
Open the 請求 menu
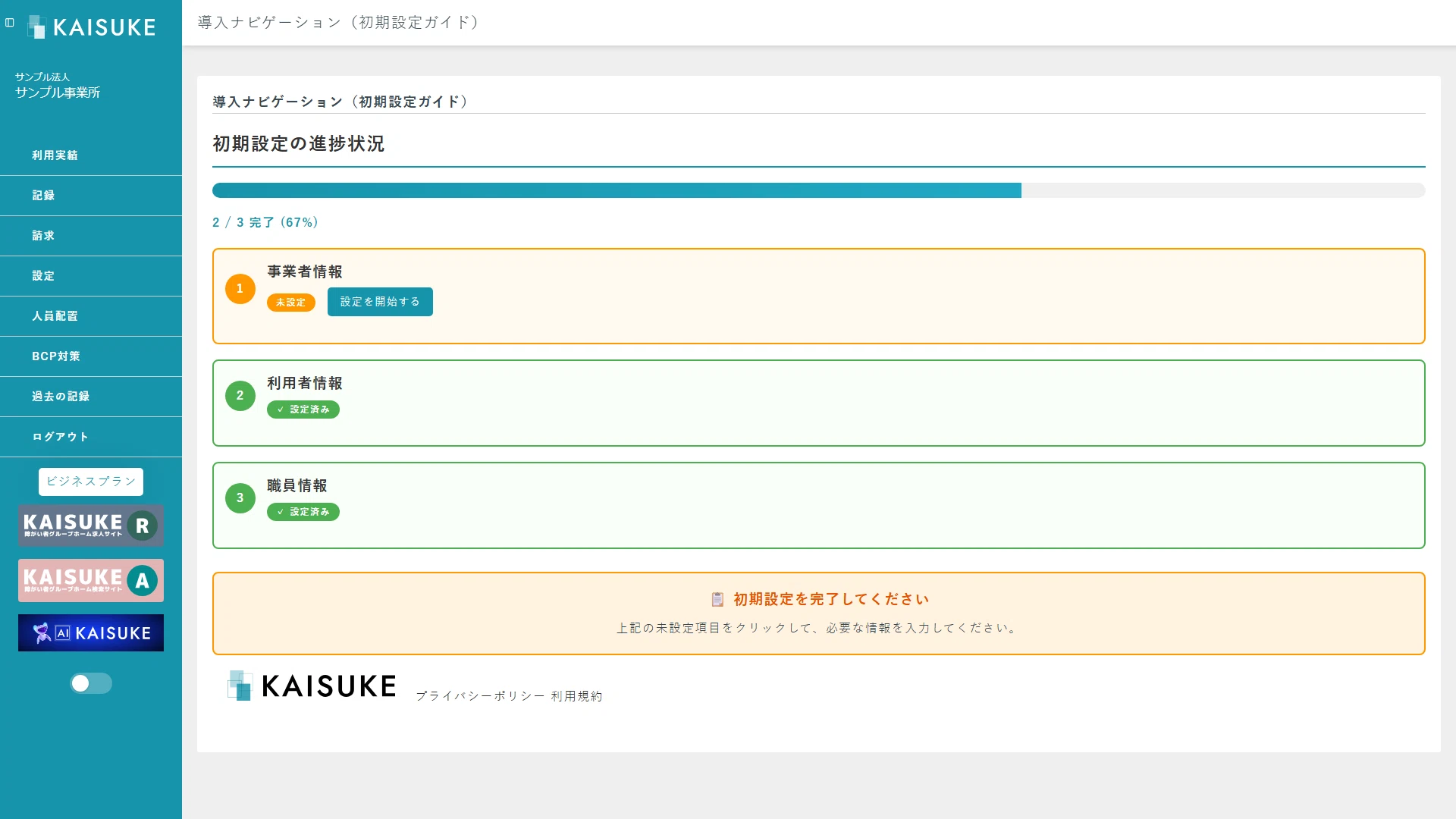tap(91, 236)
